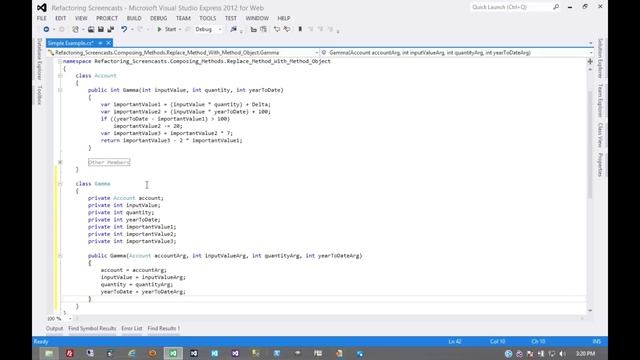The width and height of the screenshot is (640, 360).
Task: Click the taskbar clock showing 3:20 PM
Action: pos(585,353)
